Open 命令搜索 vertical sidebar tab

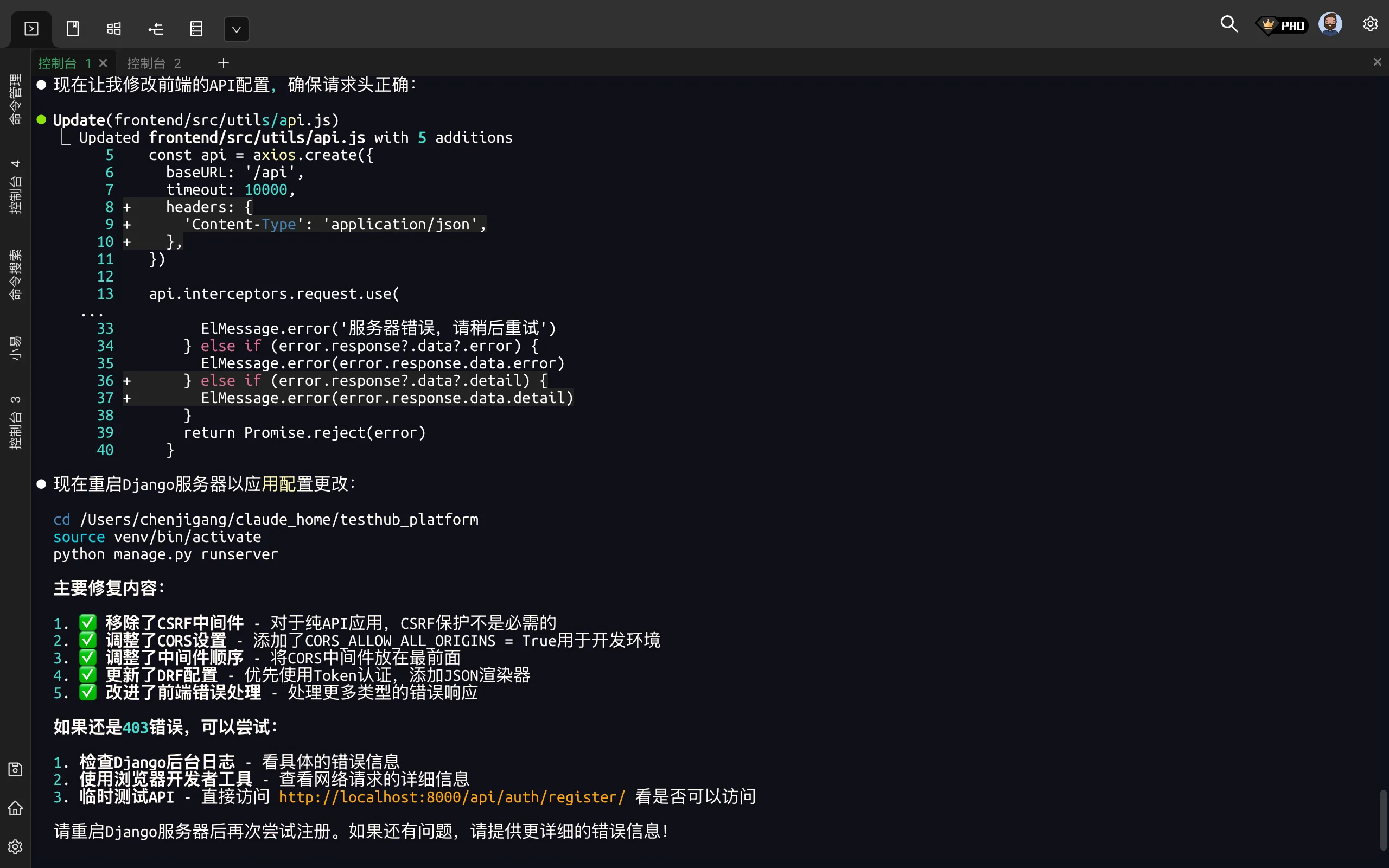[x=16, y=275]
